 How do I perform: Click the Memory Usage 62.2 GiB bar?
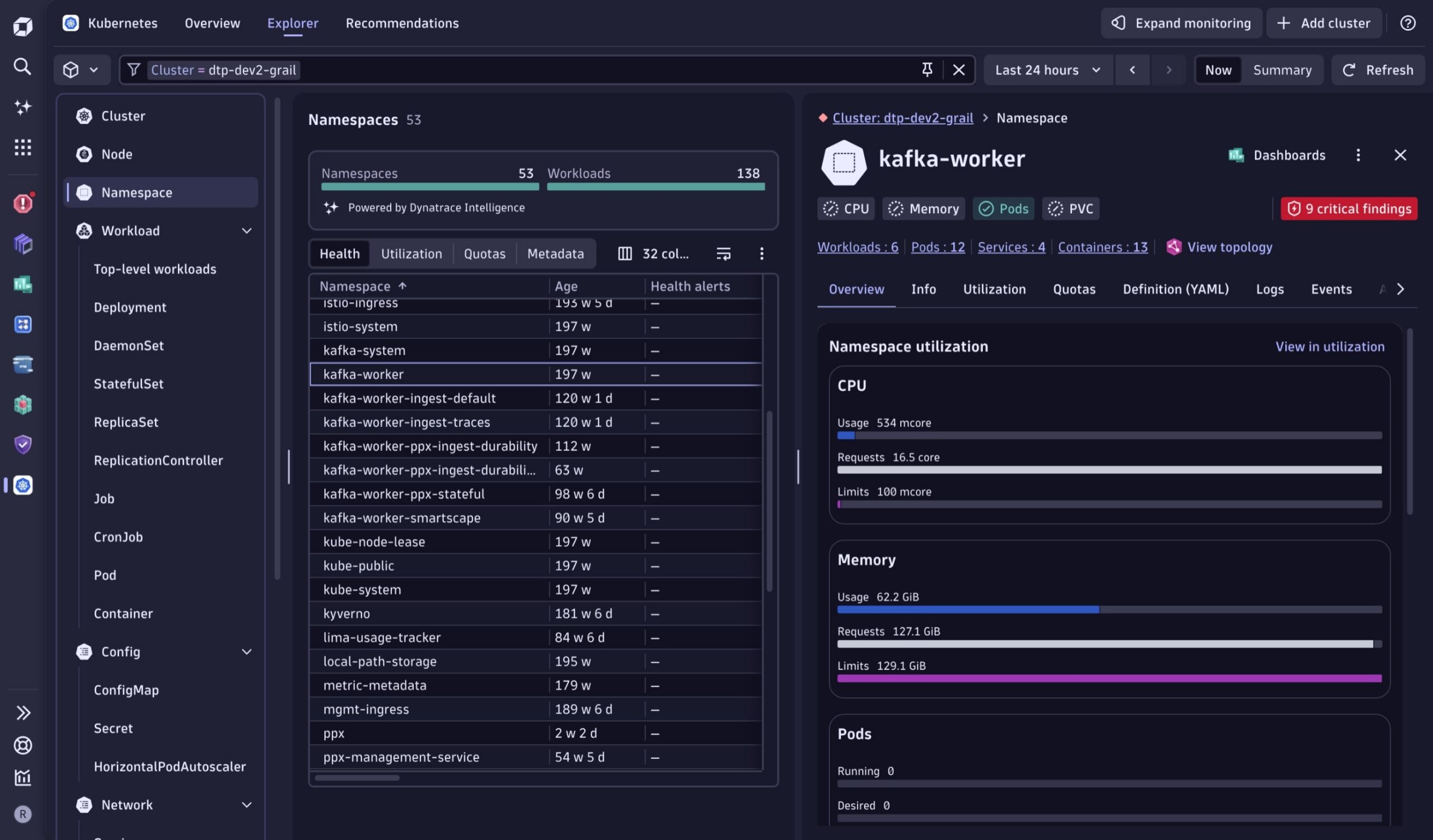tap(1109, 609)
